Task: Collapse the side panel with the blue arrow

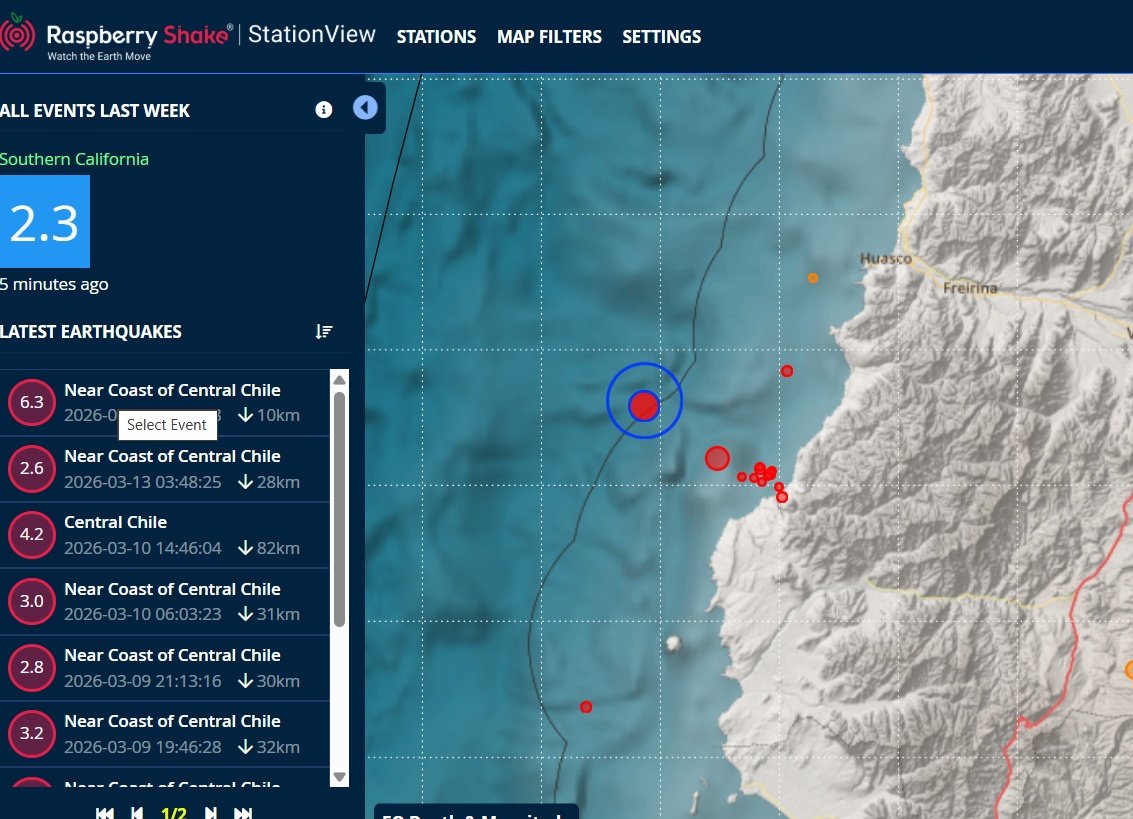Action: (x=365, y=108)
